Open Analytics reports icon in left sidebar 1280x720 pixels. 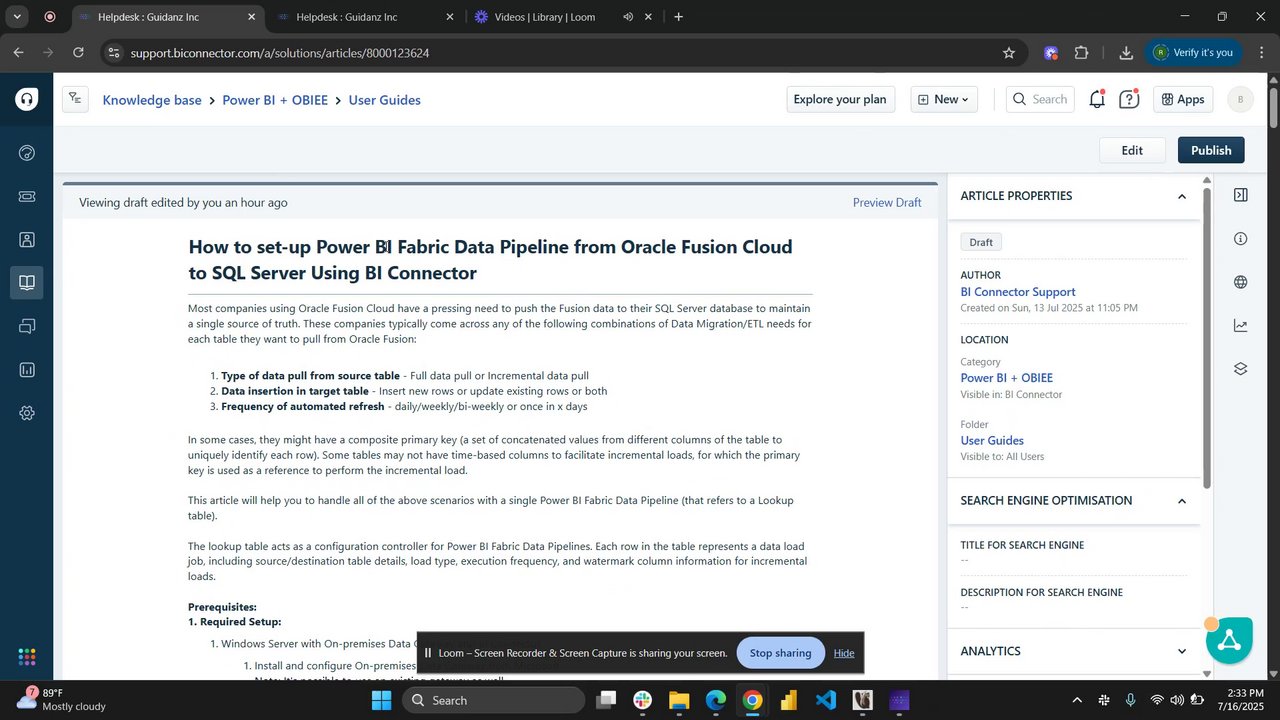tap(27, 370)
